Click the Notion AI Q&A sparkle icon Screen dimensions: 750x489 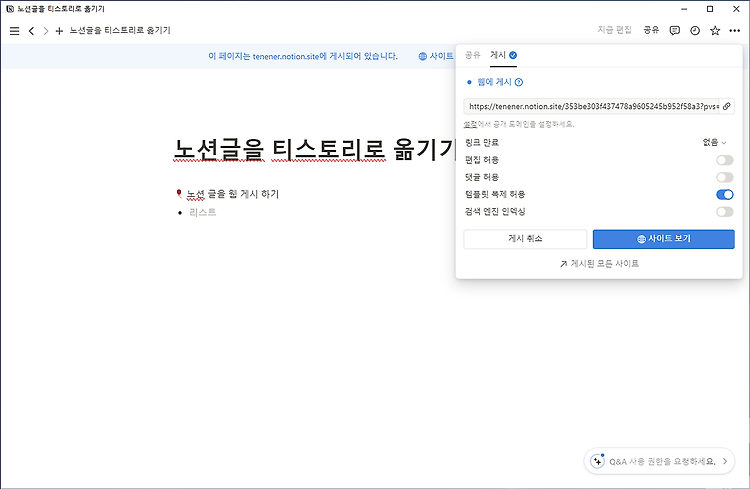point(597,461)
